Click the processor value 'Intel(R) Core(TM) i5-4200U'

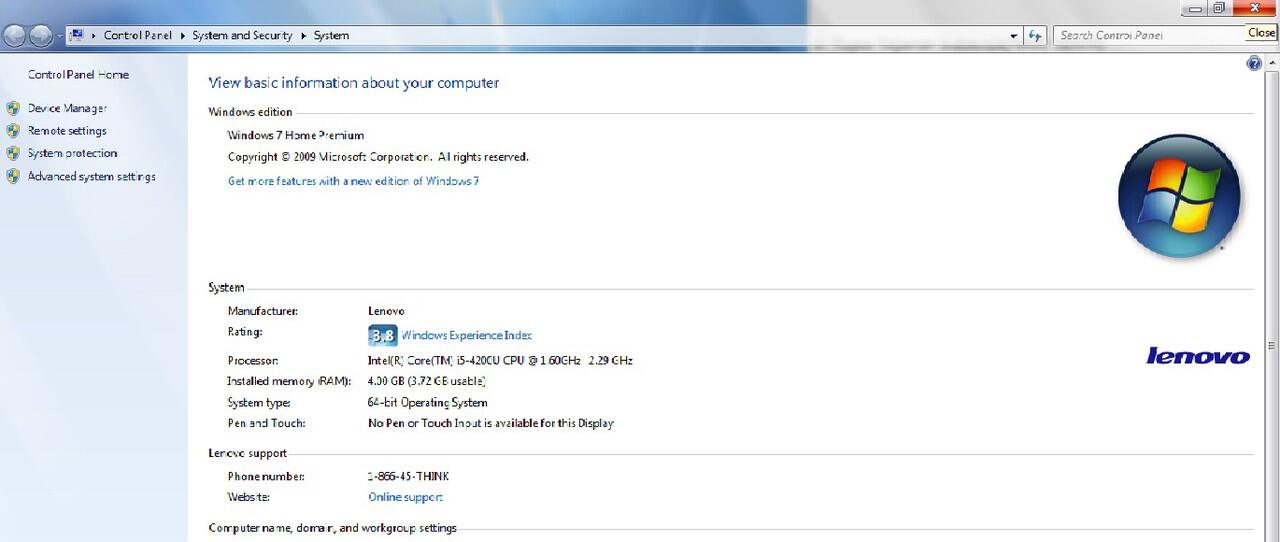coord(500,360)
